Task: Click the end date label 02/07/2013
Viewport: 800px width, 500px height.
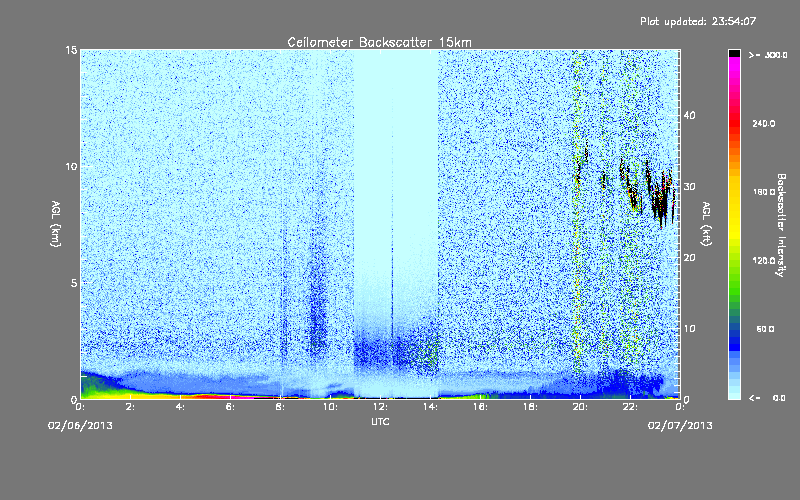Action: coord(680,426)
